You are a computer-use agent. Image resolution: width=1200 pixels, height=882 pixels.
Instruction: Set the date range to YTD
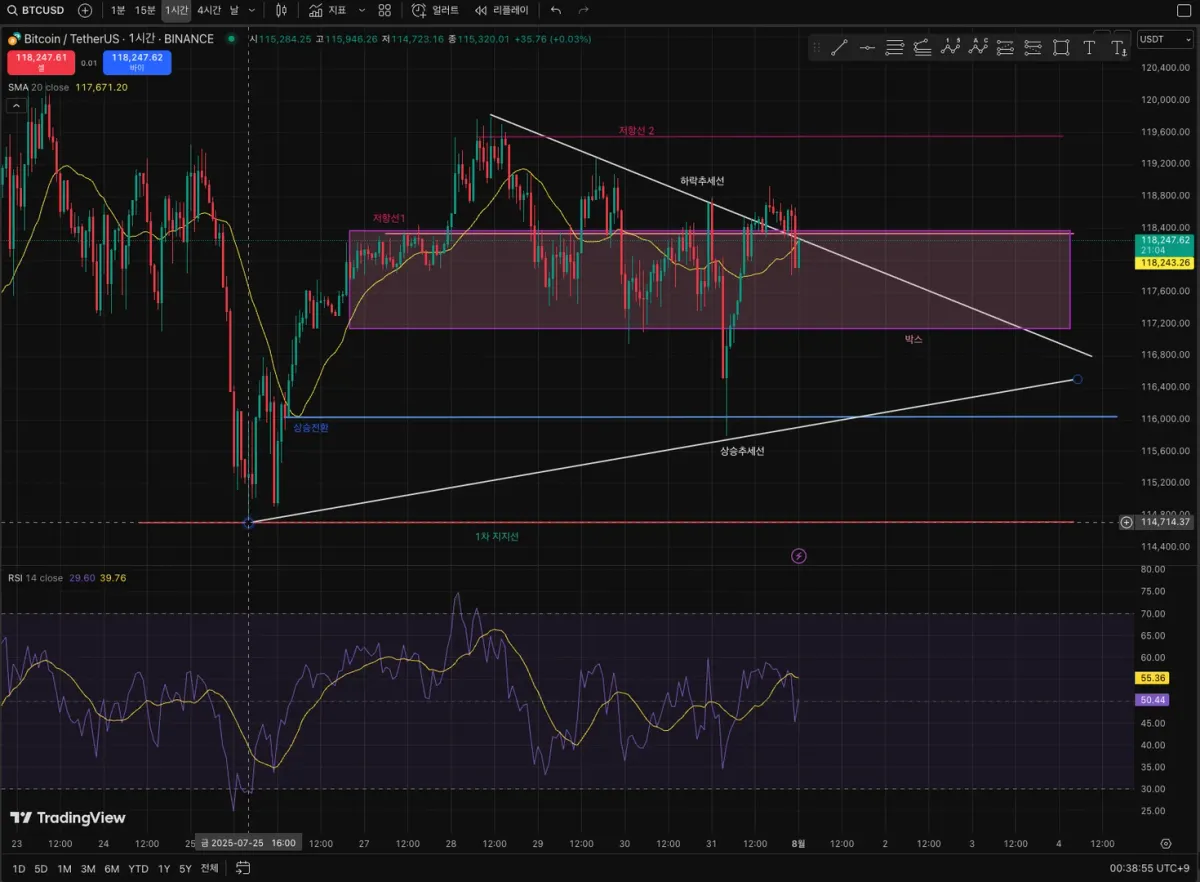(139, 869)
